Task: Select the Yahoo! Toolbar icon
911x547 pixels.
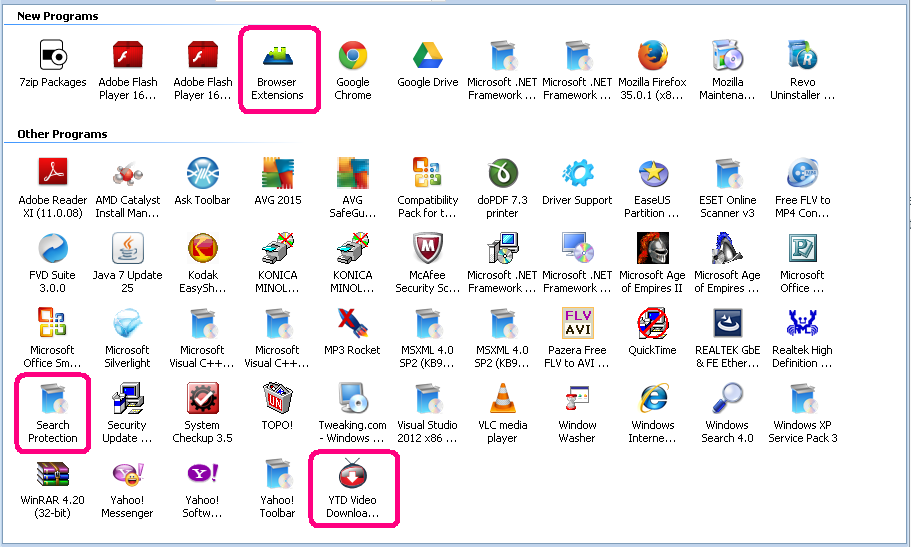Action: 278,473
